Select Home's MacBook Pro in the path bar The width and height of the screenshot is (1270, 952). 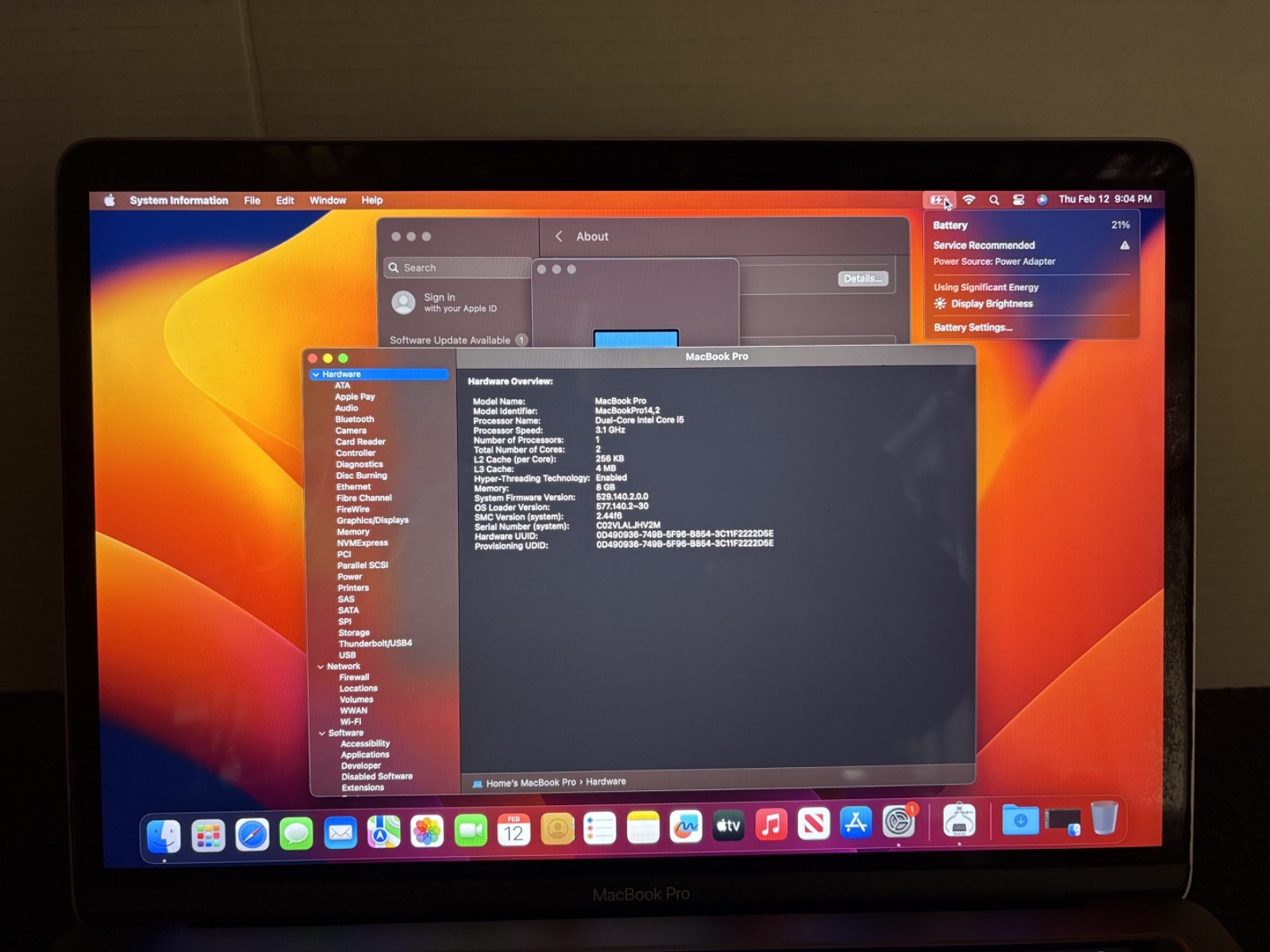point(531,783)
